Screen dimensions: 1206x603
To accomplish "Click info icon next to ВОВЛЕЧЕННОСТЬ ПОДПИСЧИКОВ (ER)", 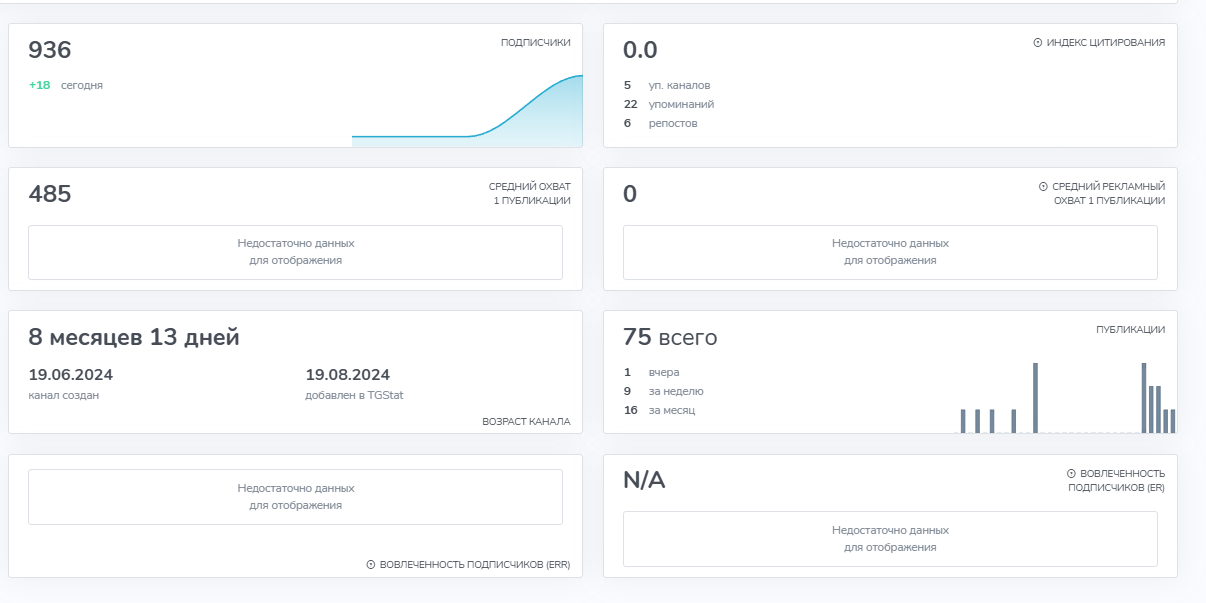I will [1071, 474].
